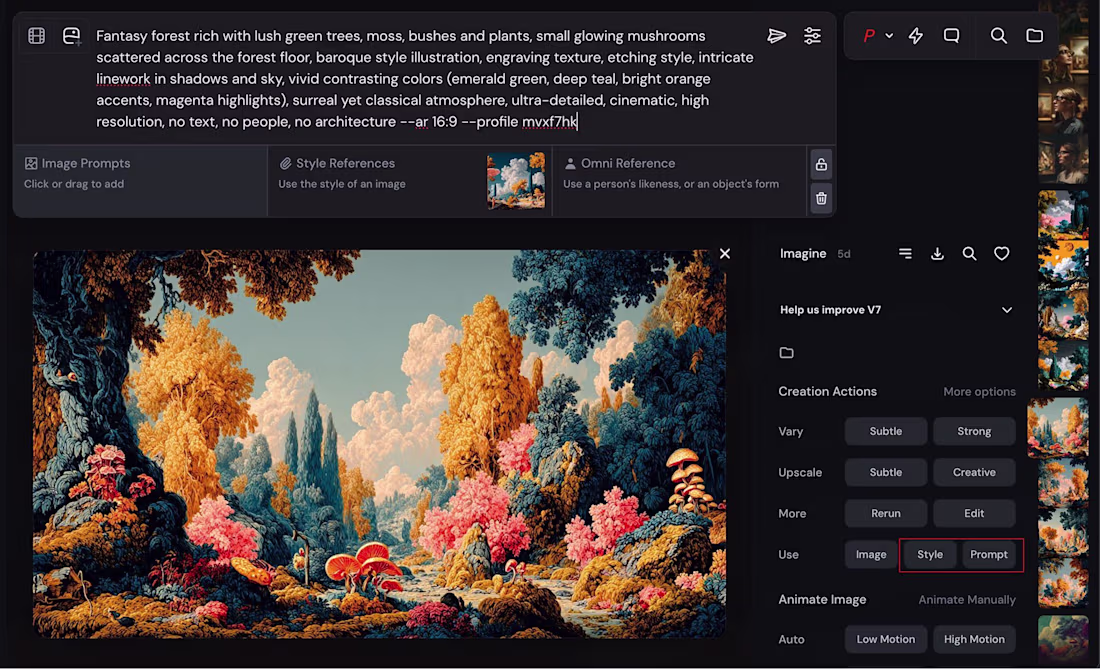This screenshot has width=1100, height=669.
Task: Click the Rerun button
Action: [886, 513]
